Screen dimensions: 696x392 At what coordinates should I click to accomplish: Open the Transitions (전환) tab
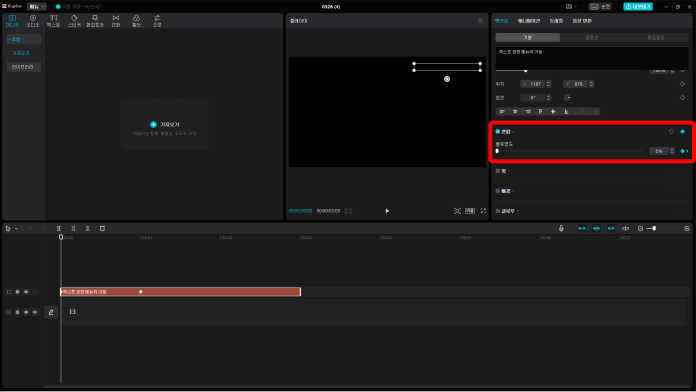point(115,21)
